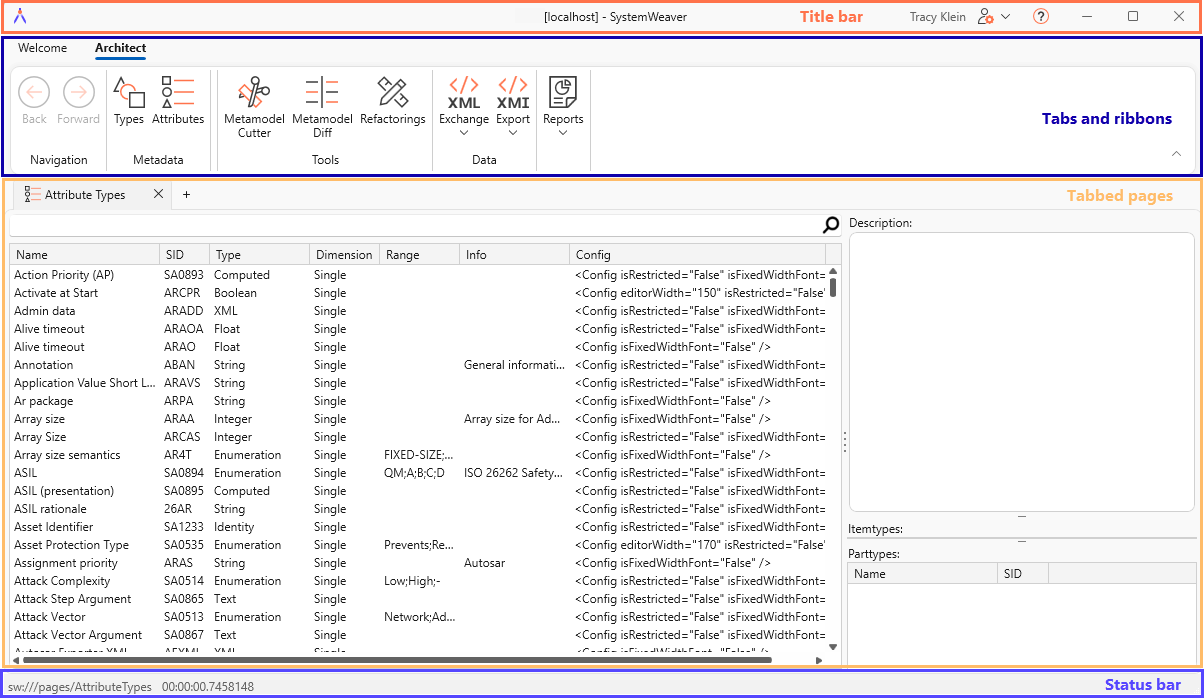1204x699 pixels.
Task: Sort by the Config column header
Action: [697, 255]
